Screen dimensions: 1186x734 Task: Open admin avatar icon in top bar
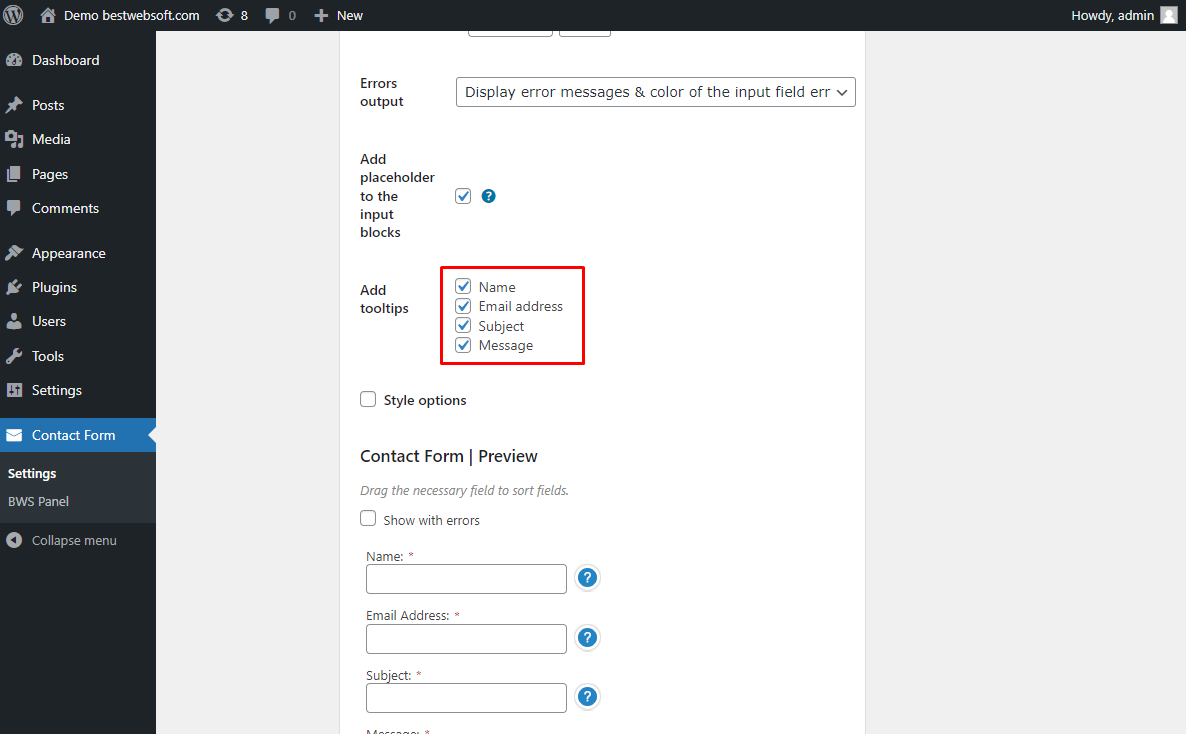1169,15
